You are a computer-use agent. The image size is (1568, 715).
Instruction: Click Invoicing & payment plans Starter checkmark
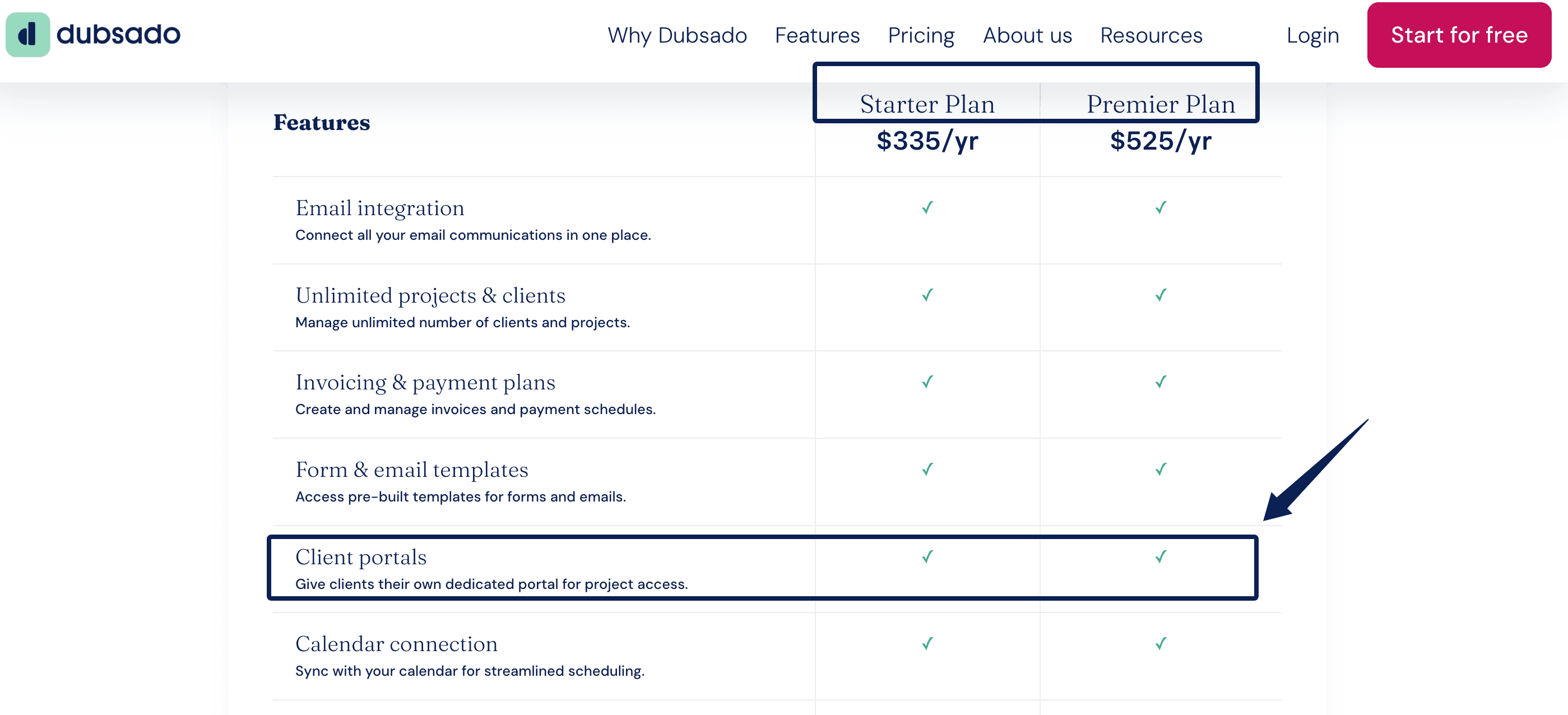(x=927, y=382)
